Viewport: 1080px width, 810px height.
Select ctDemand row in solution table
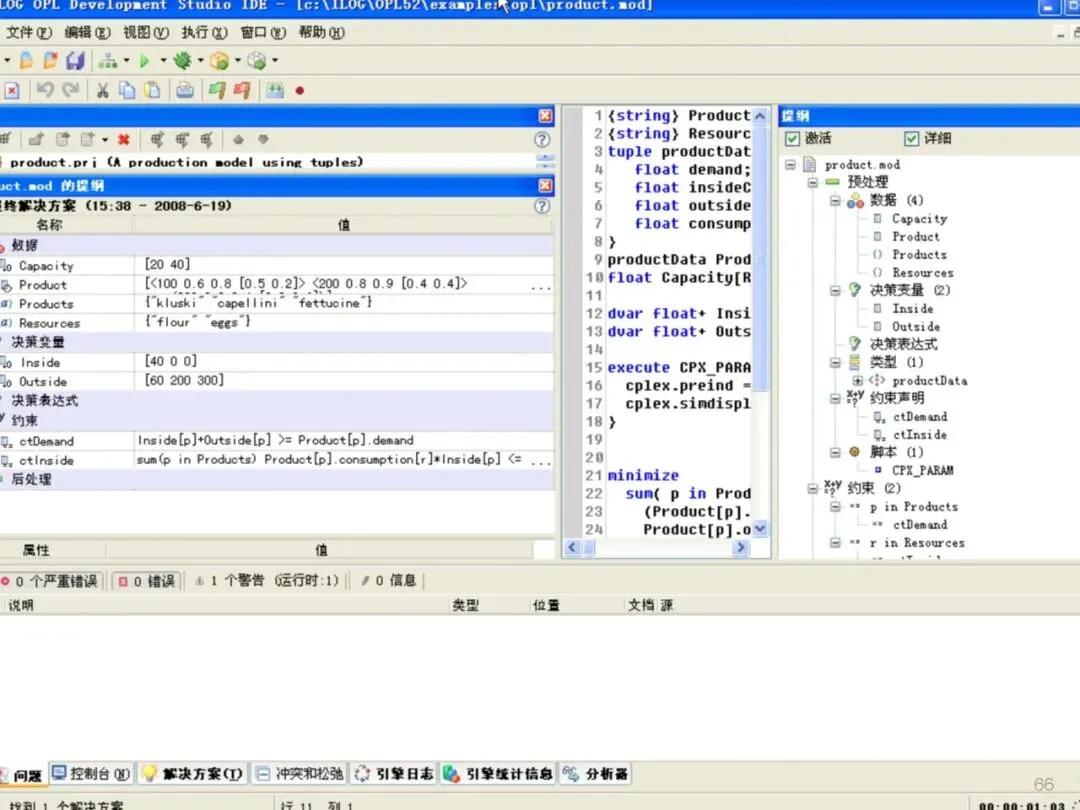[276, 441]
